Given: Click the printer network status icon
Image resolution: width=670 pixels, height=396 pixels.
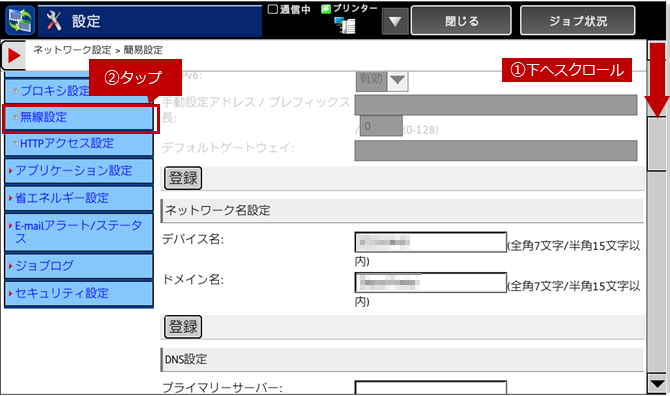Looking at the screenshot, I should click(x=345, y=25).
